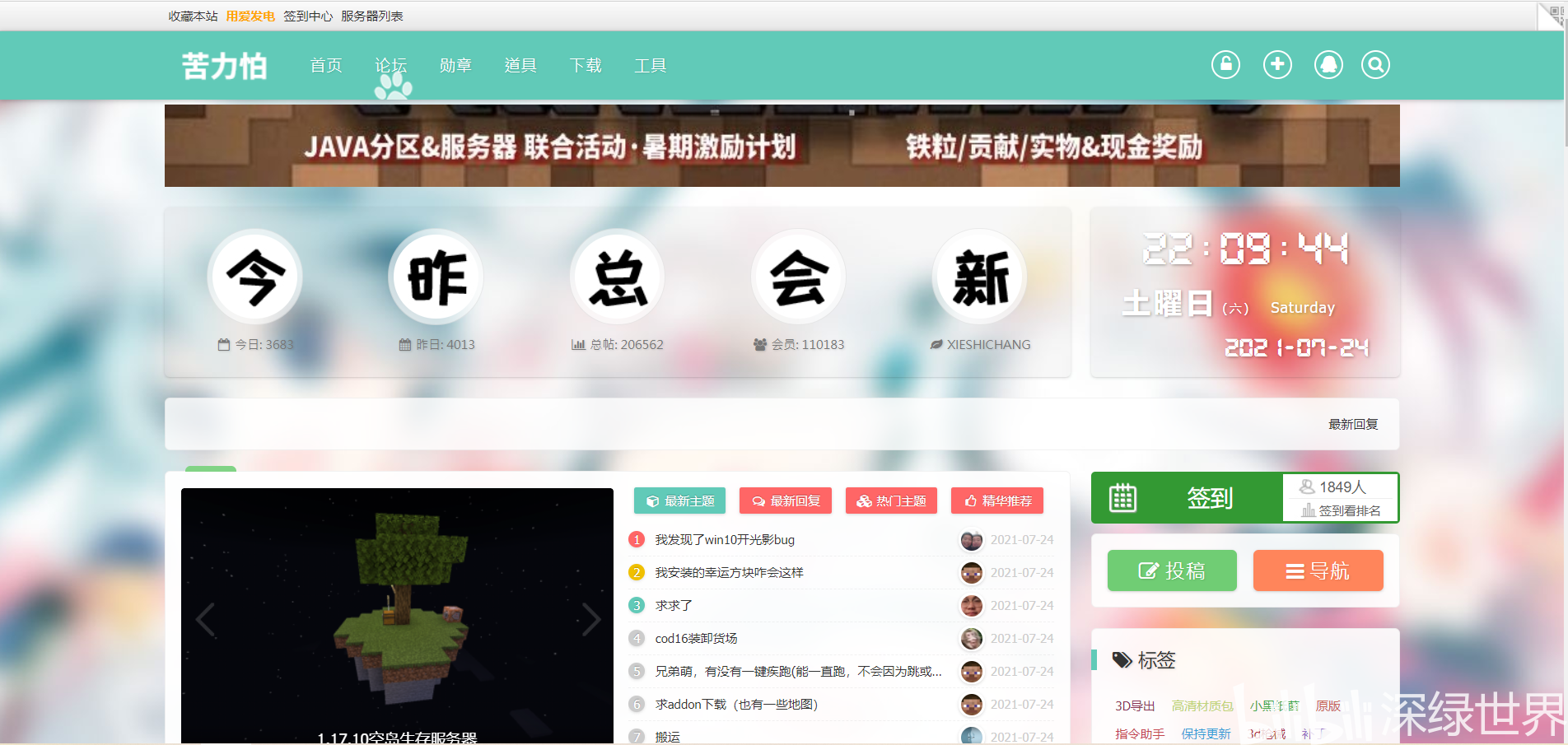Click the 今 today stats circle icon

click(x=255, y=277)
